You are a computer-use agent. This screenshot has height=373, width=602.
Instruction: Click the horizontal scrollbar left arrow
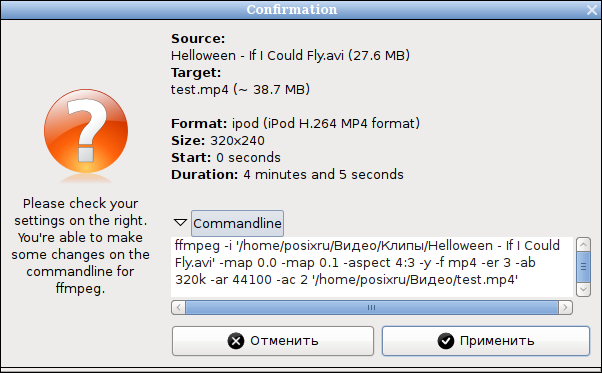tap(178, 307)
